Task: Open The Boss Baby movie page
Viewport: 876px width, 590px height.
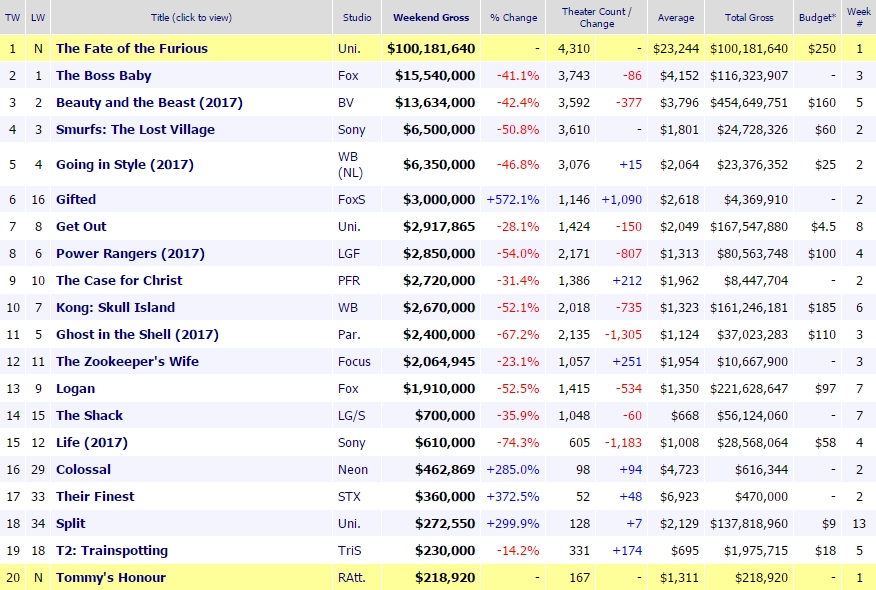Action: tap(103, 75)
